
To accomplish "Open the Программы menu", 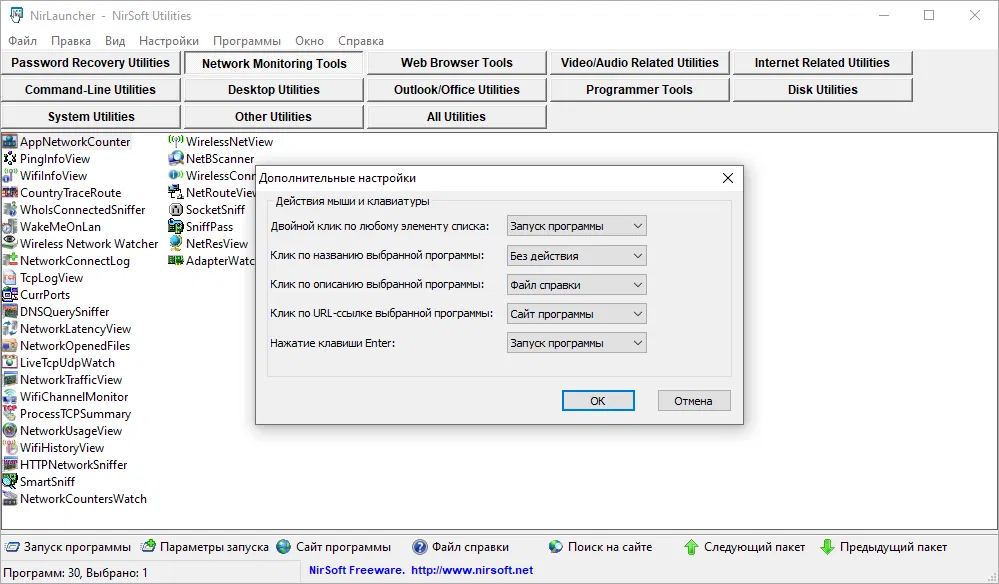I will tap(247, 41).
